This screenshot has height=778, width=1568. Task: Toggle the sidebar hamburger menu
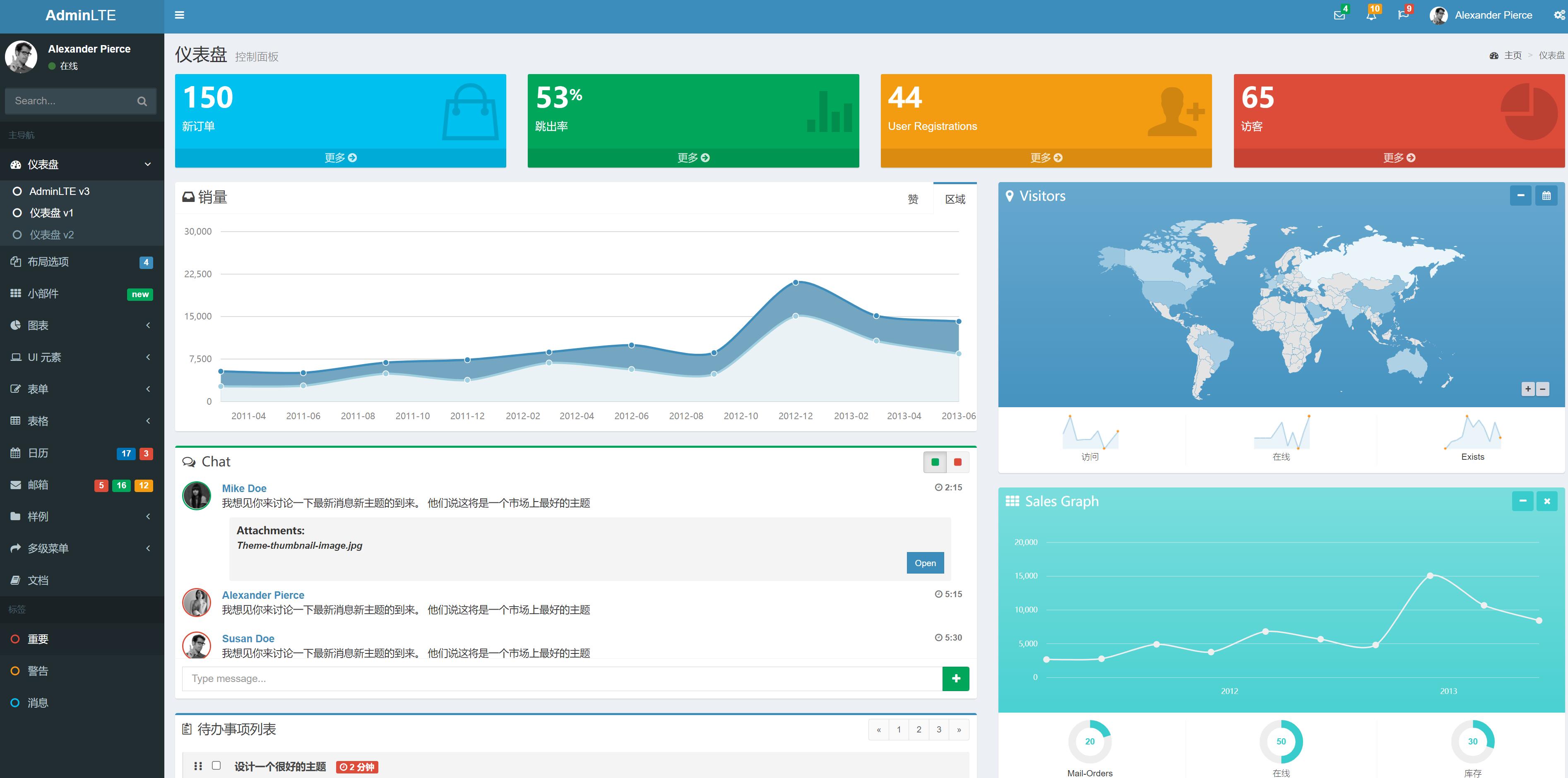180,15
